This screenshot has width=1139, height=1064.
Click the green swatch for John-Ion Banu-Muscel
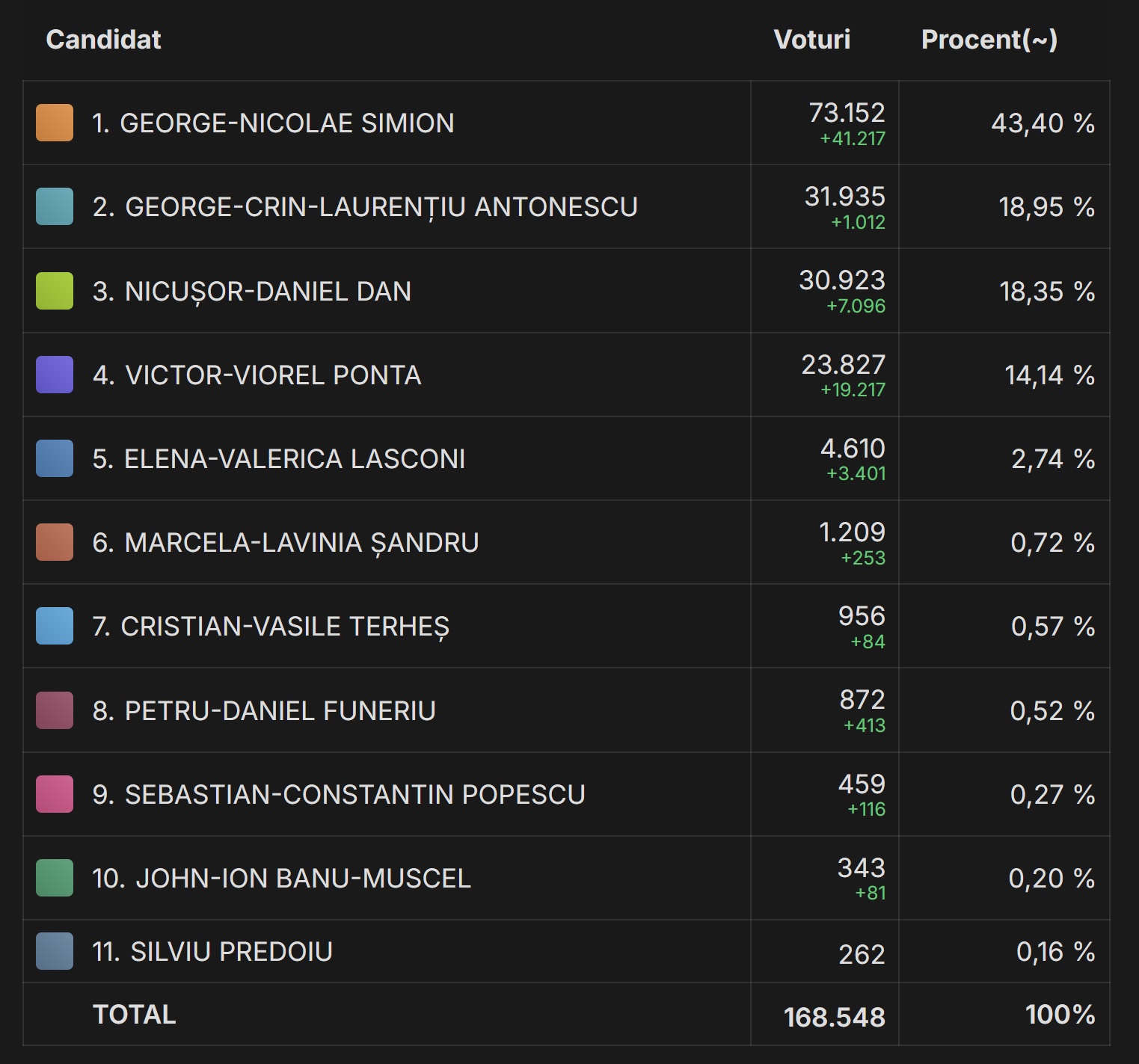tap(55, 878)
